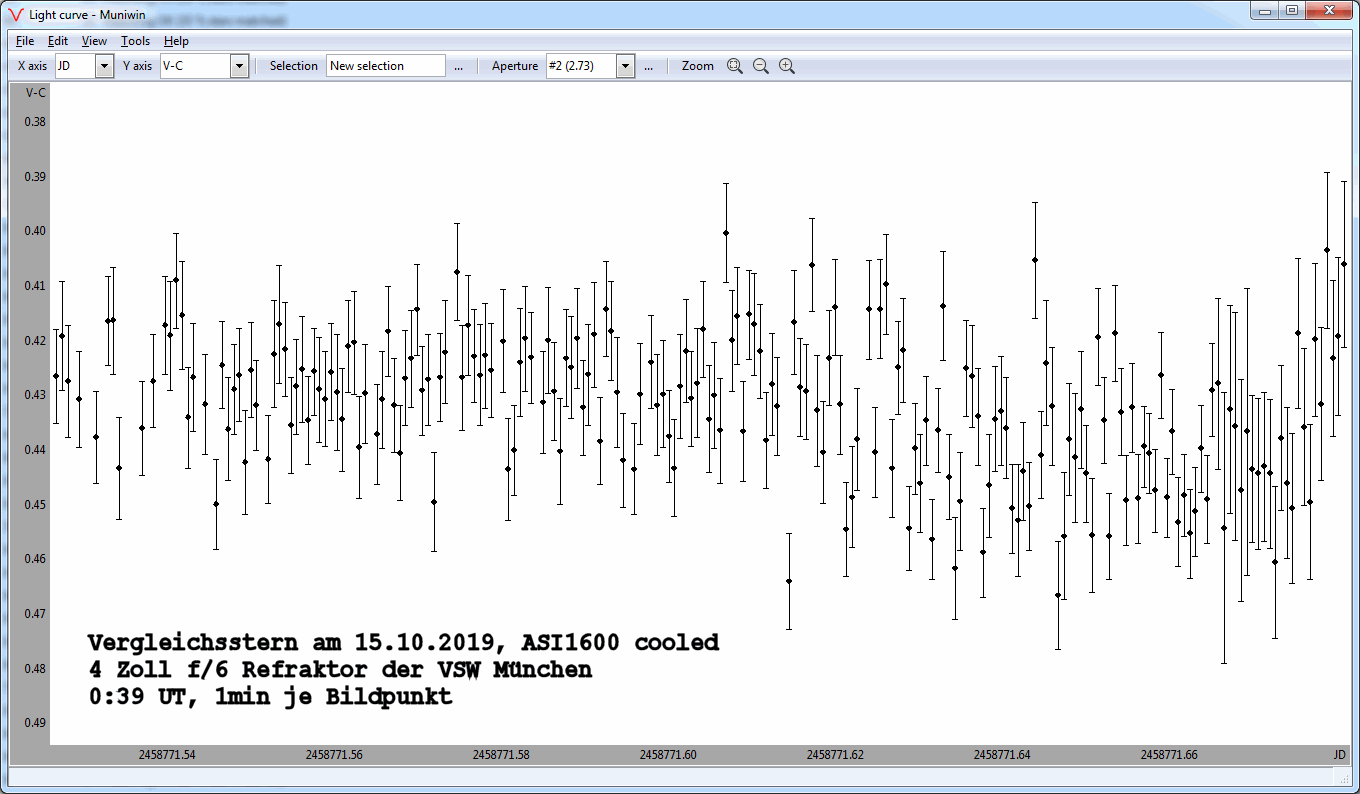Viewport: 1360px width, 794px height.
Task: Open the Edit menu
Action: (58, 41)
